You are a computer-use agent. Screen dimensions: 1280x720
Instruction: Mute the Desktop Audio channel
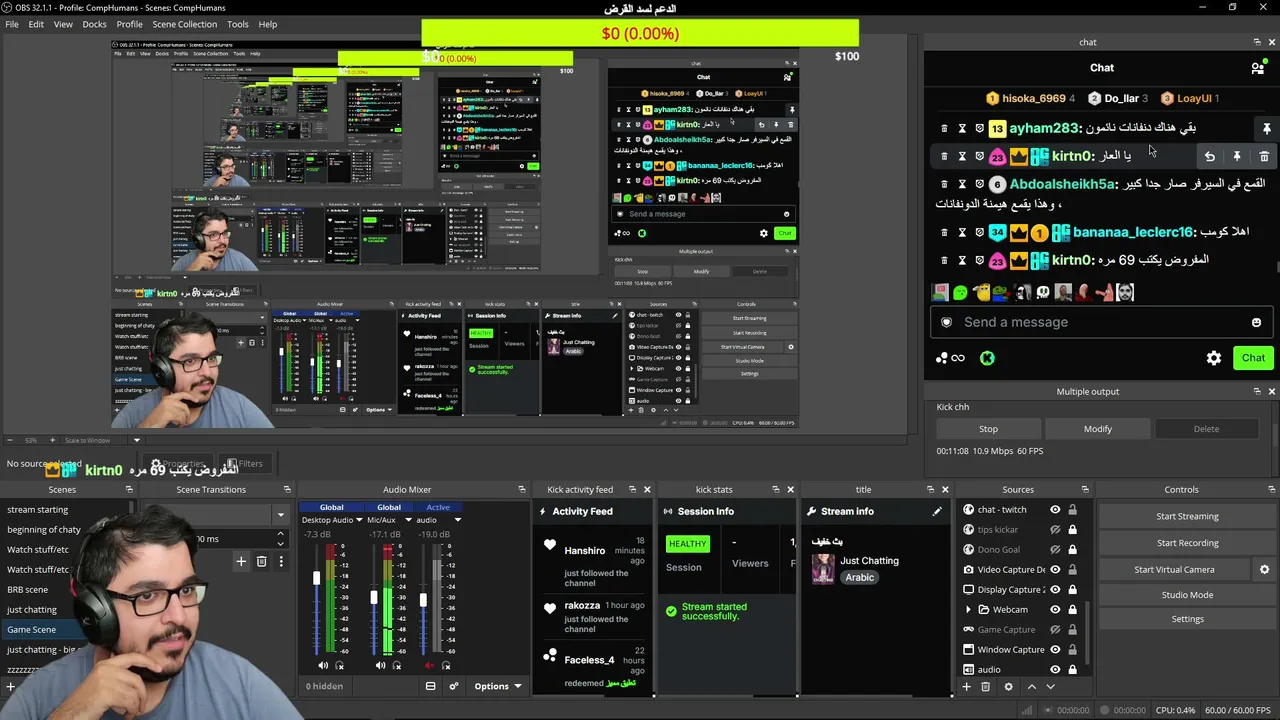pos(323,666)
